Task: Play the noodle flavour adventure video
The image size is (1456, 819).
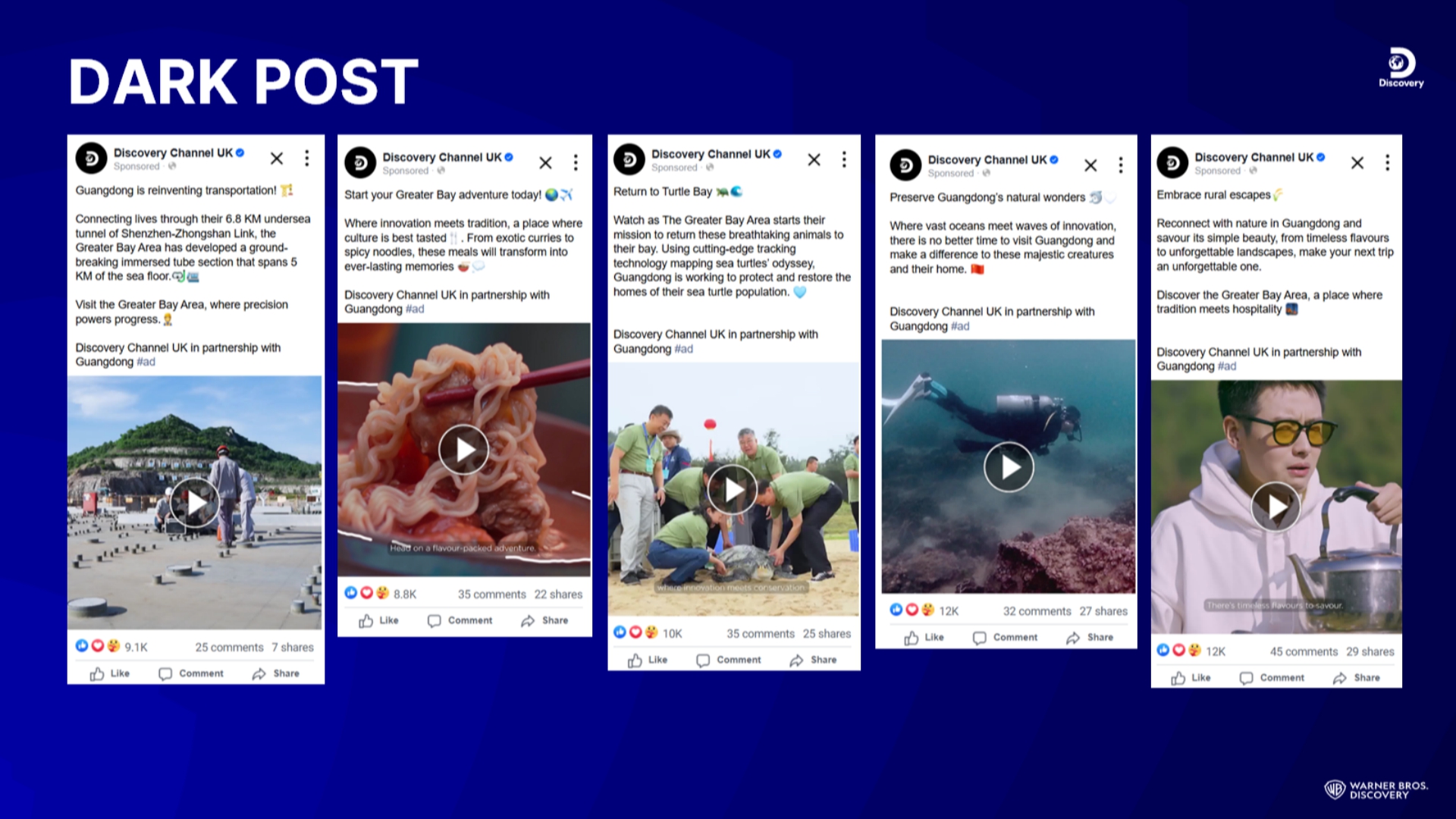Action: pos(463,450)
